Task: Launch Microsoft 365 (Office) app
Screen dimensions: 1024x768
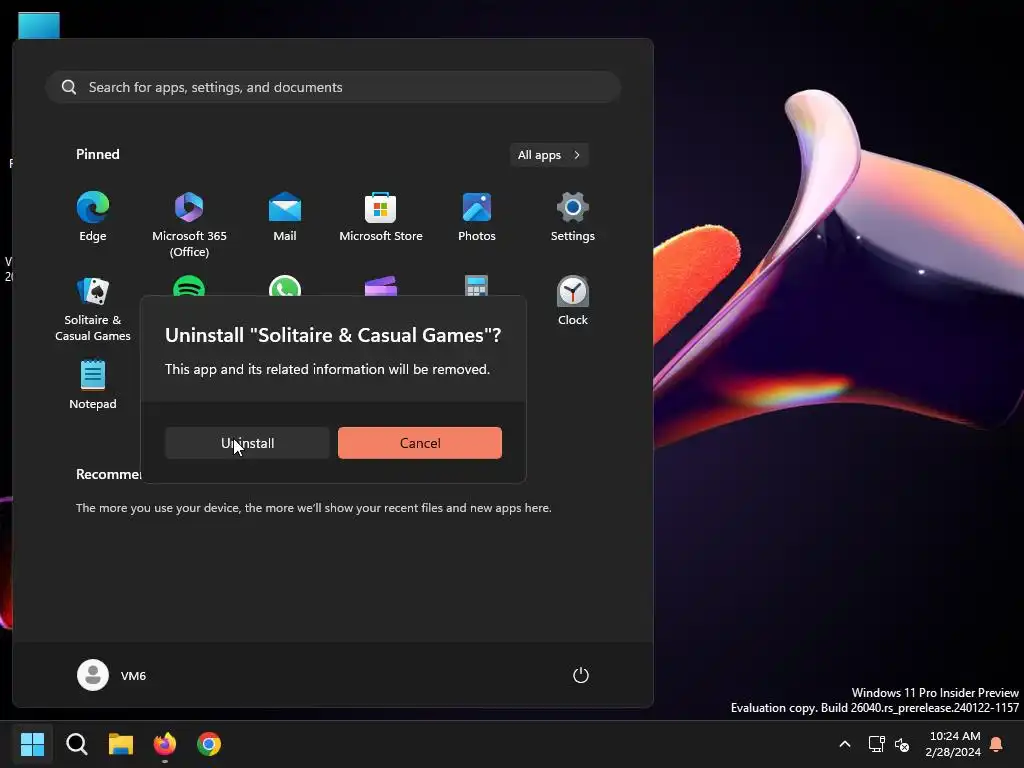Action: coord(189,225)
